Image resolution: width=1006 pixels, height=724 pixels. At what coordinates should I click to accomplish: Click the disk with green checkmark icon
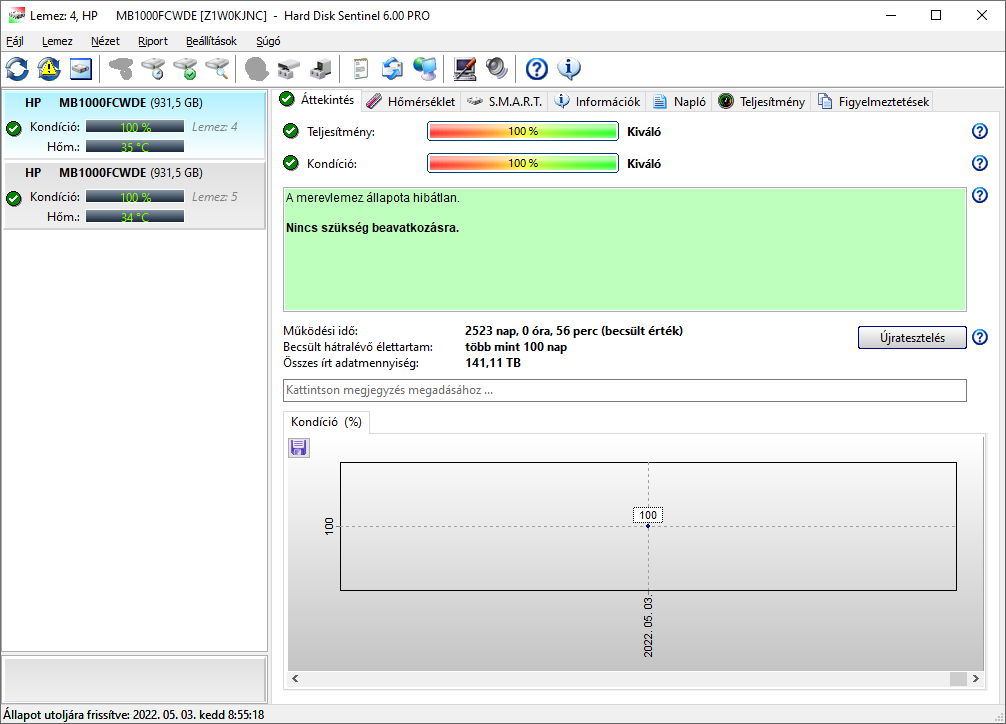185,69
